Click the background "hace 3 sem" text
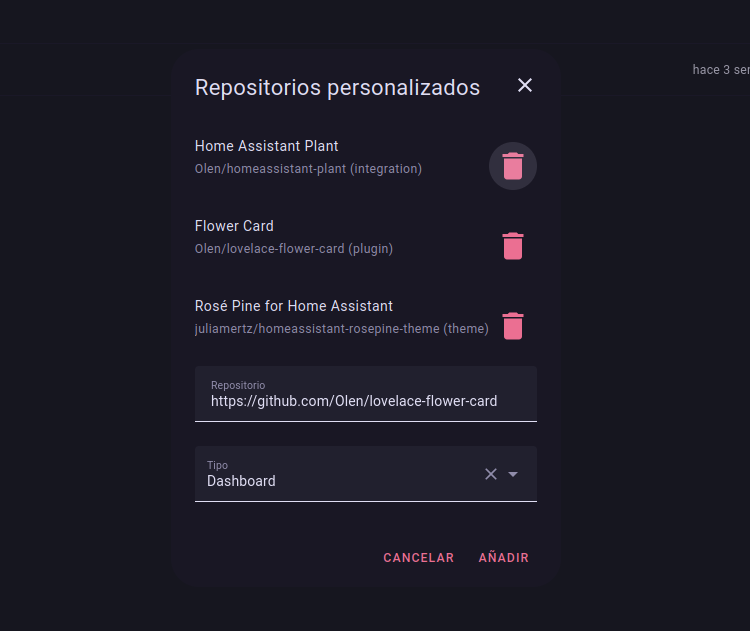This screenshot has height=631, width=750. point(720,70)
